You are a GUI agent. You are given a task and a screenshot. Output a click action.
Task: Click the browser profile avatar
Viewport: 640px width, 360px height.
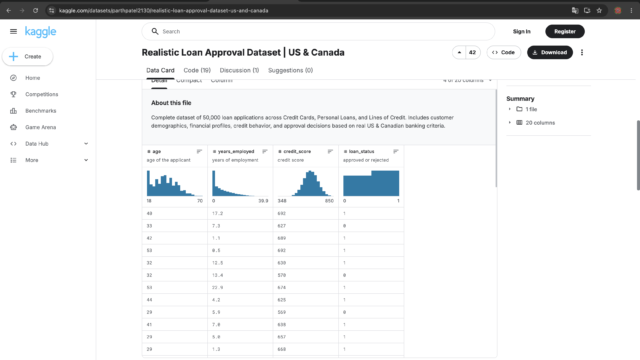[618, 11]
